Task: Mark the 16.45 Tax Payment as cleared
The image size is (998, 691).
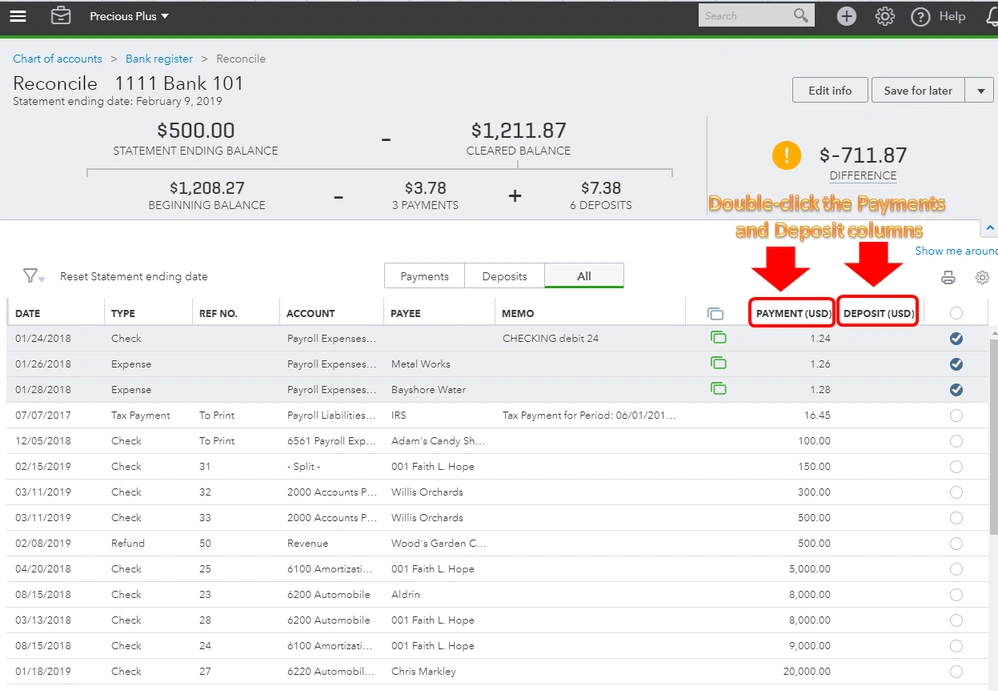Action: (x=956, y=415)
